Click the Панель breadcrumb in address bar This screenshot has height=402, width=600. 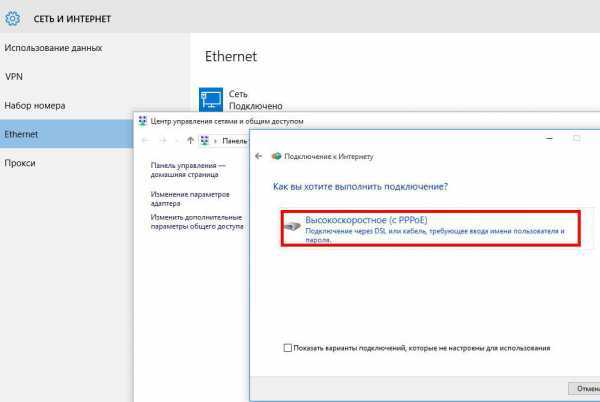pos(235,141)
